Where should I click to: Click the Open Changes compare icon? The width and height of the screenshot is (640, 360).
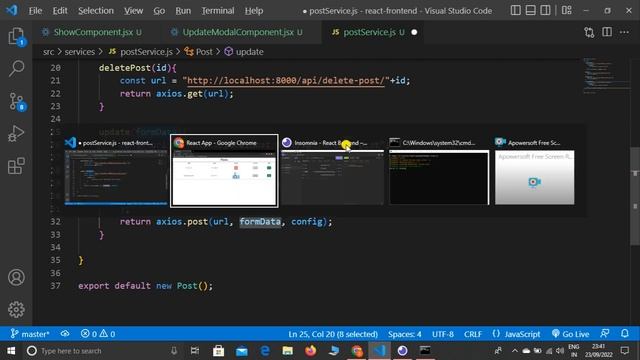click(x=589, y=32)
